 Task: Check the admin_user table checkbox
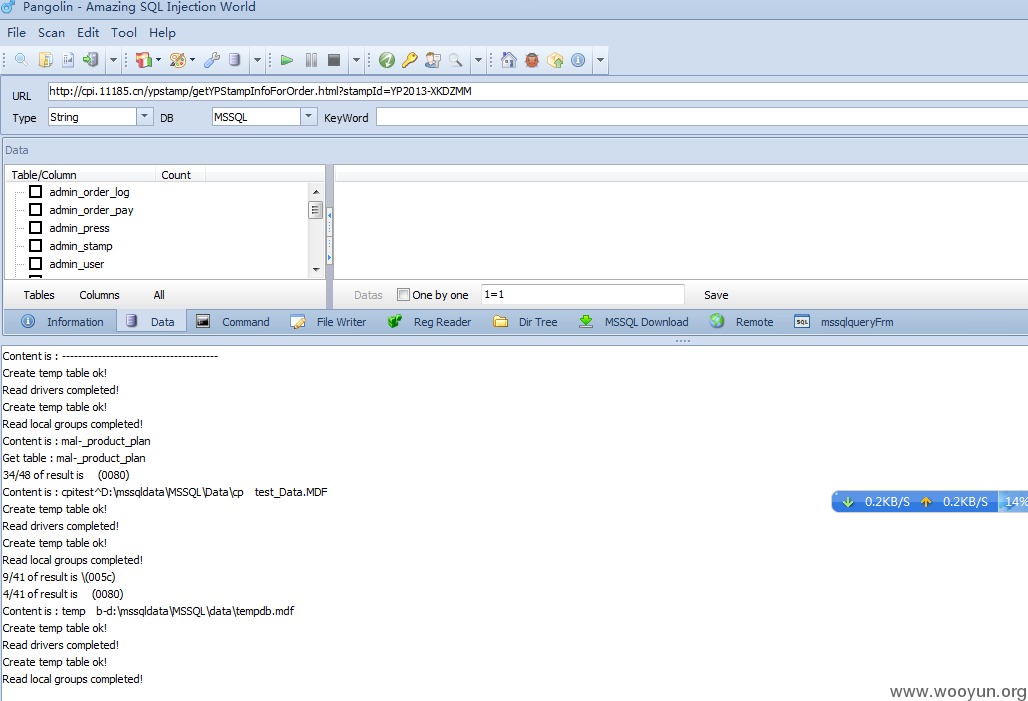[35, 264]
